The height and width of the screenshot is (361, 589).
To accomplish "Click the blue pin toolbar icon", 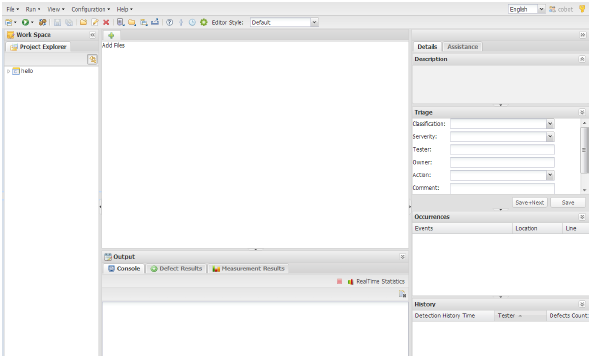I will tap(181, 23).
